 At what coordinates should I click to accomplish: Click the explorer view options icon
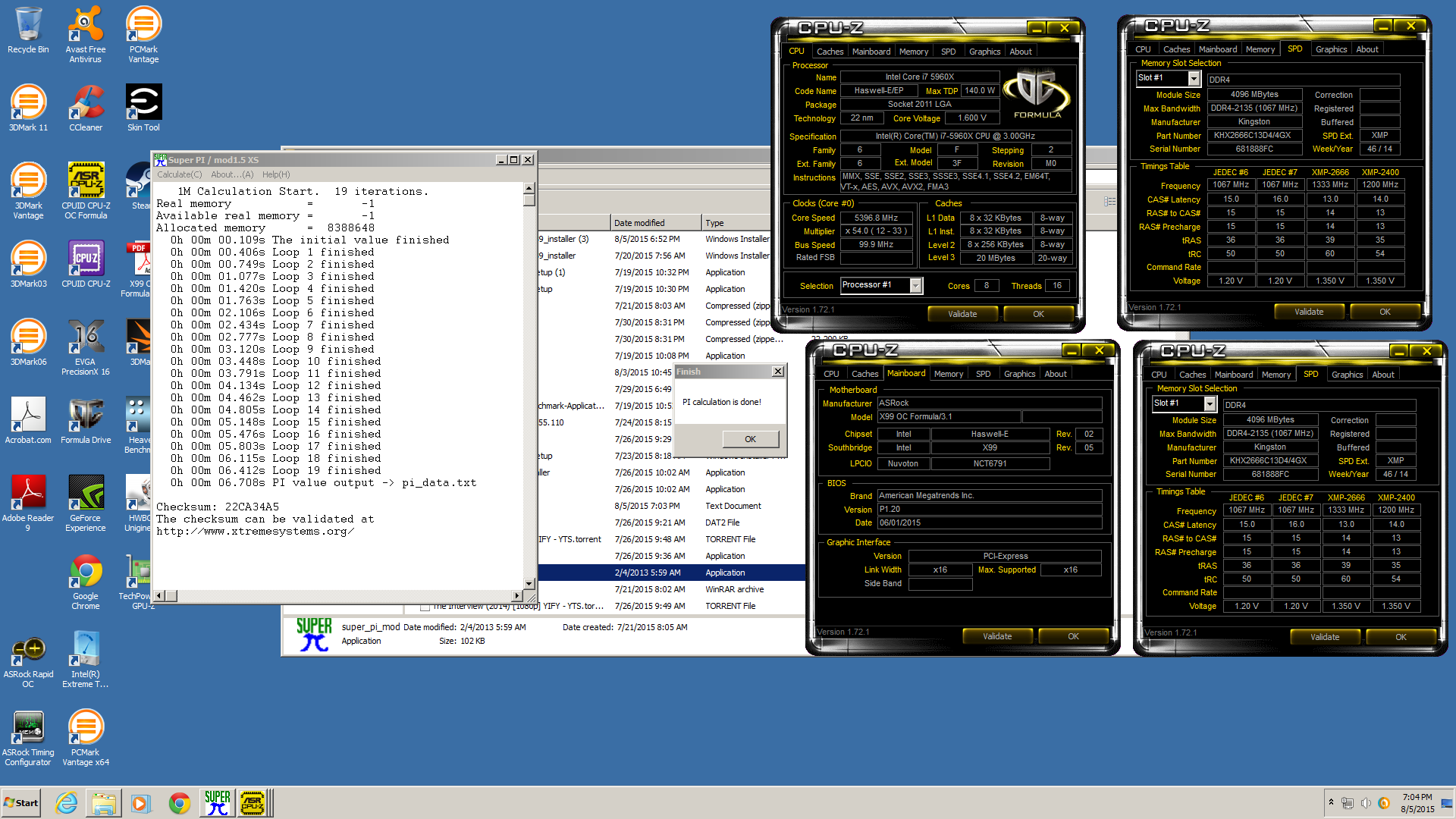pos(1109,202)
